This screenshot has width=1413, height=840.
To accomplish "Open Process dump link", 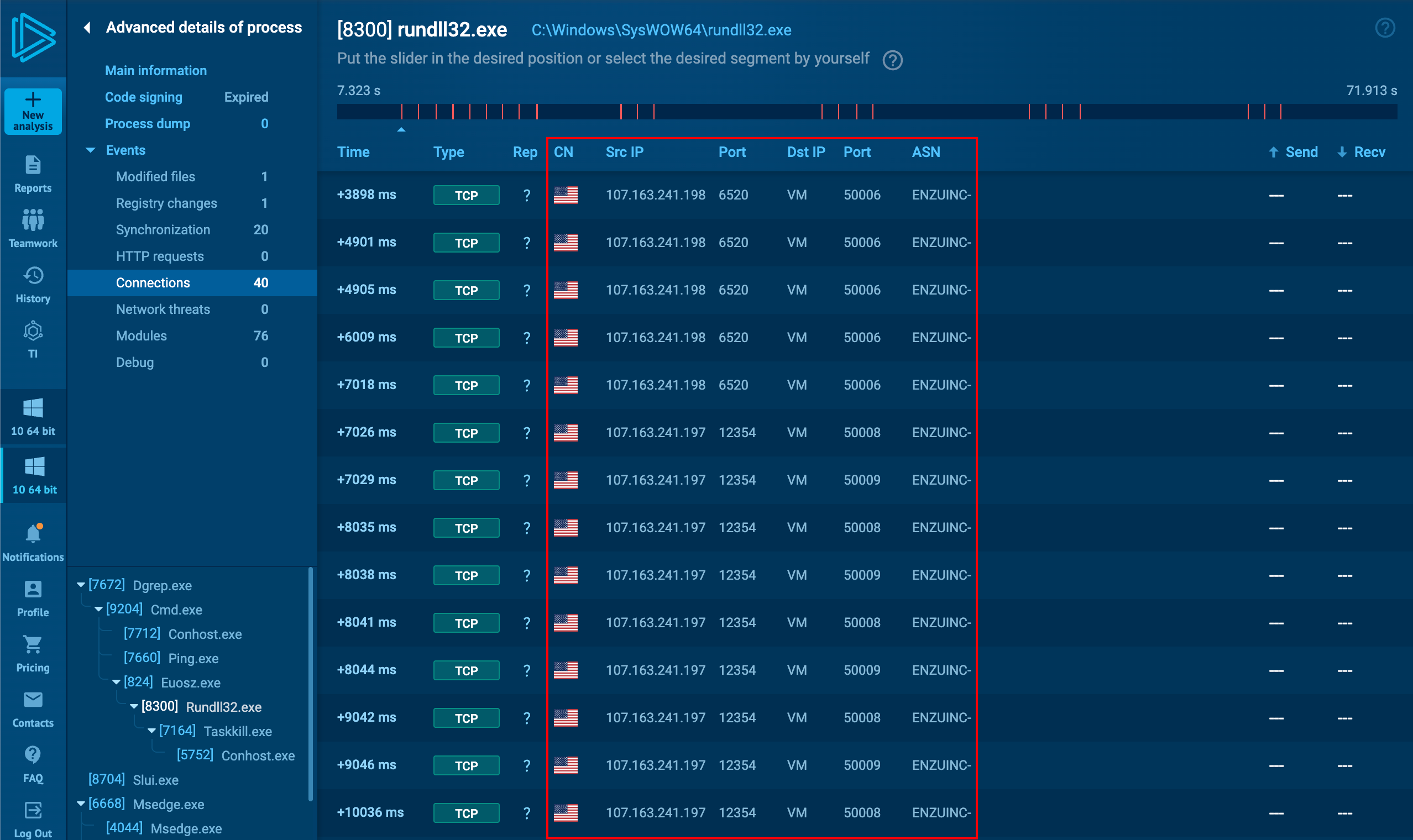I will (147, 123).
